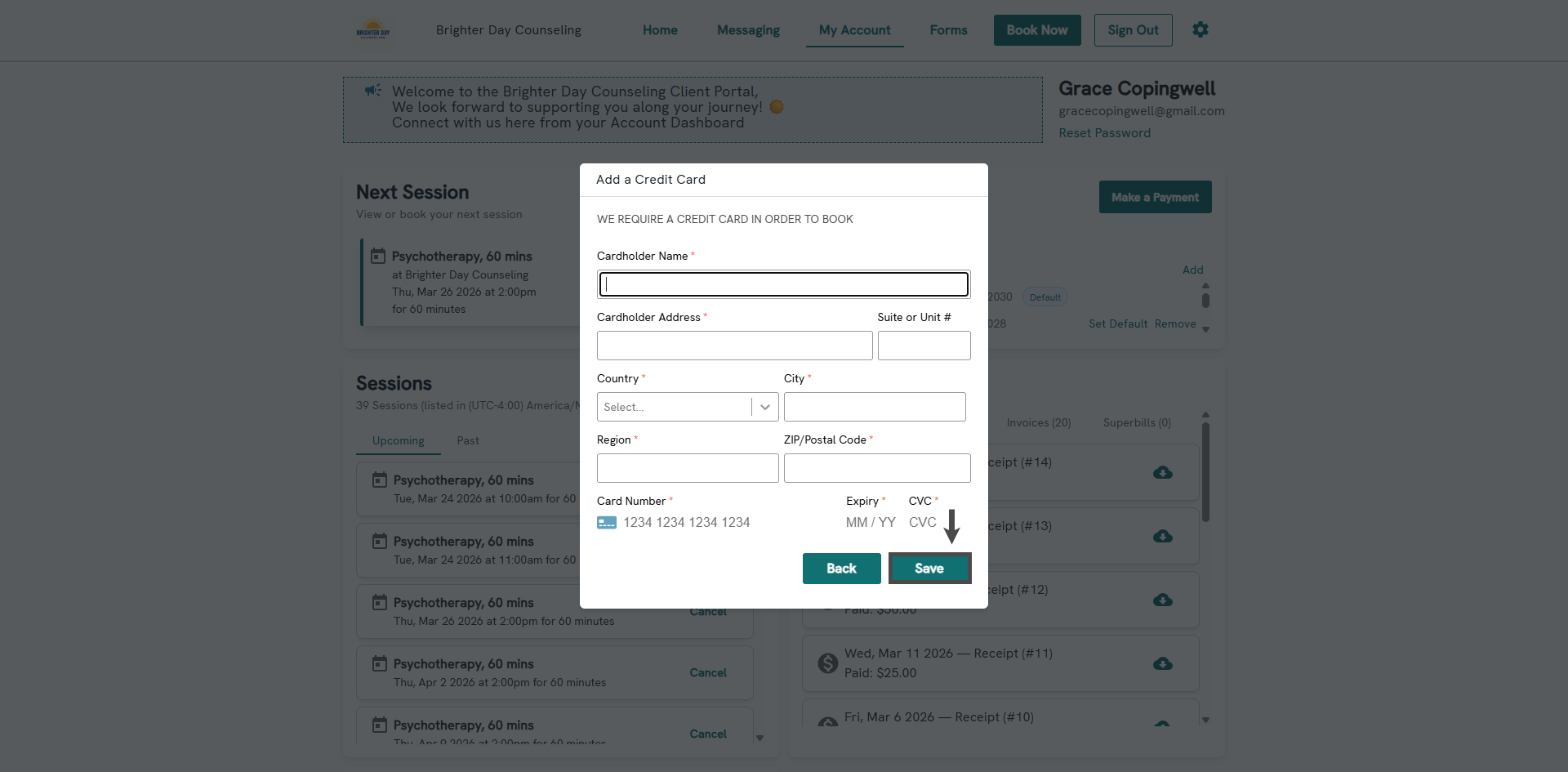Click the credit card icon in Card Number
Screen dimensions: 1568x772
[x=607, y=523]
